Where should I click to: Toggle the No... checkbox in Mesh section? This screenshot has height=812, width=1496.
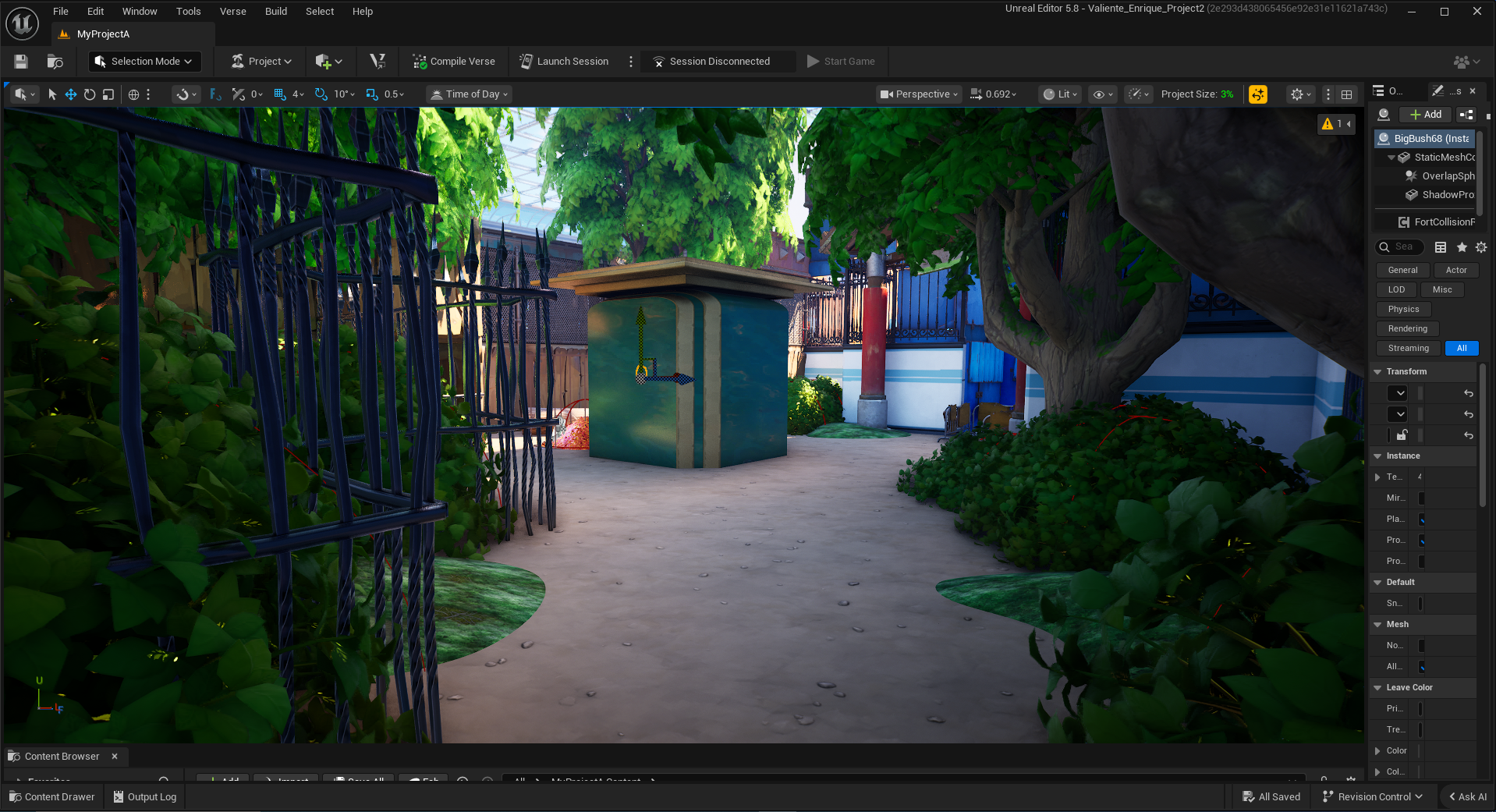click(1421, 646)
